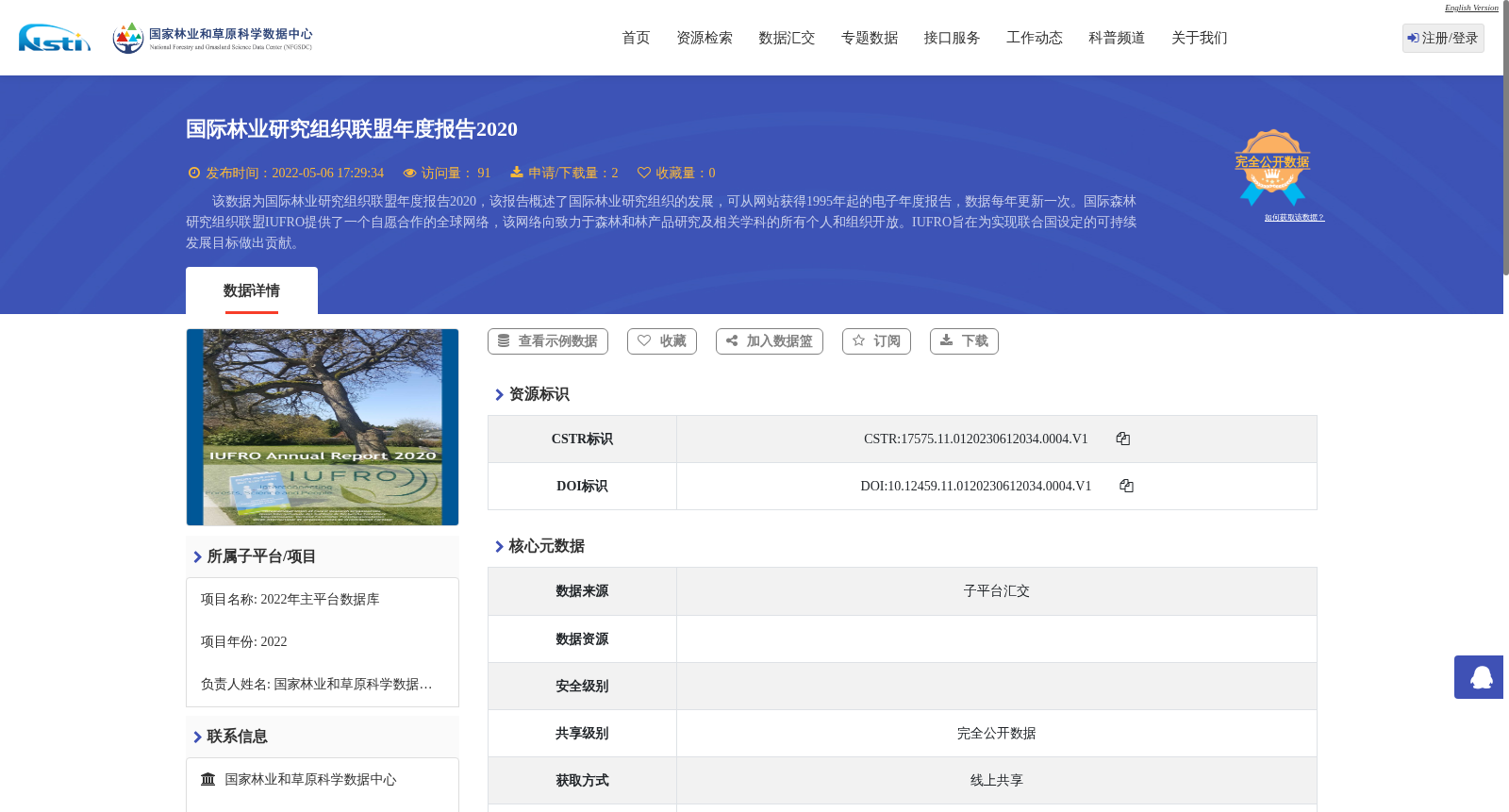The height and width of the screenshot is (812, 1509).
Task: Click the clock icon beside 发布时间
Action: [x=194, y=173]
